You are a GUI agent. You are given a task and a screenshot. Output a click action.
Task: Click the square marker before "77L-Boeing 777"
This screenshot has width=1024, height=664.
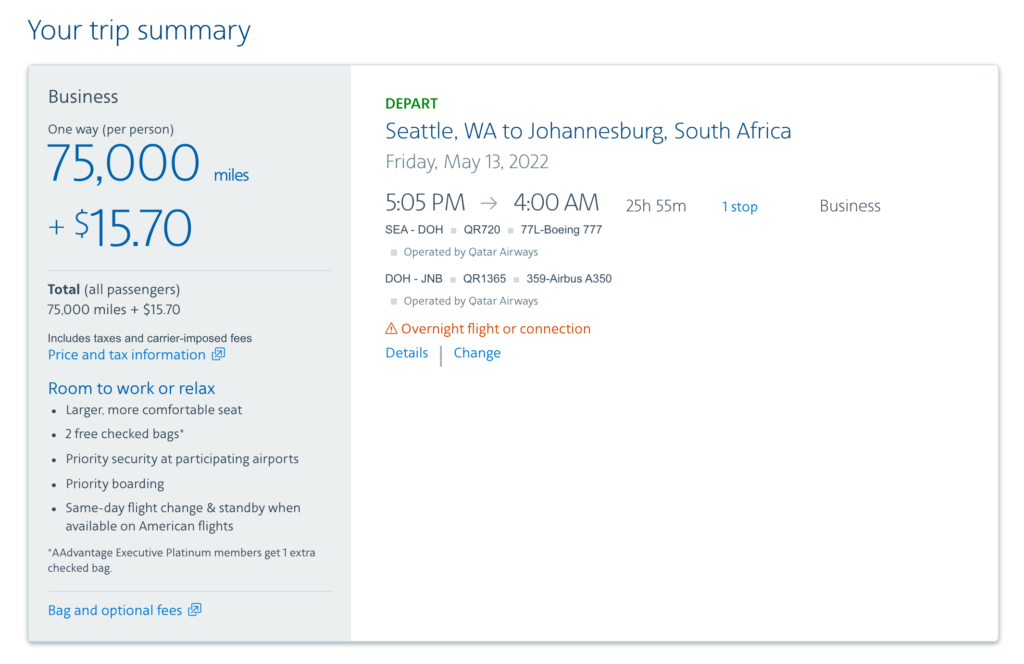512,229
